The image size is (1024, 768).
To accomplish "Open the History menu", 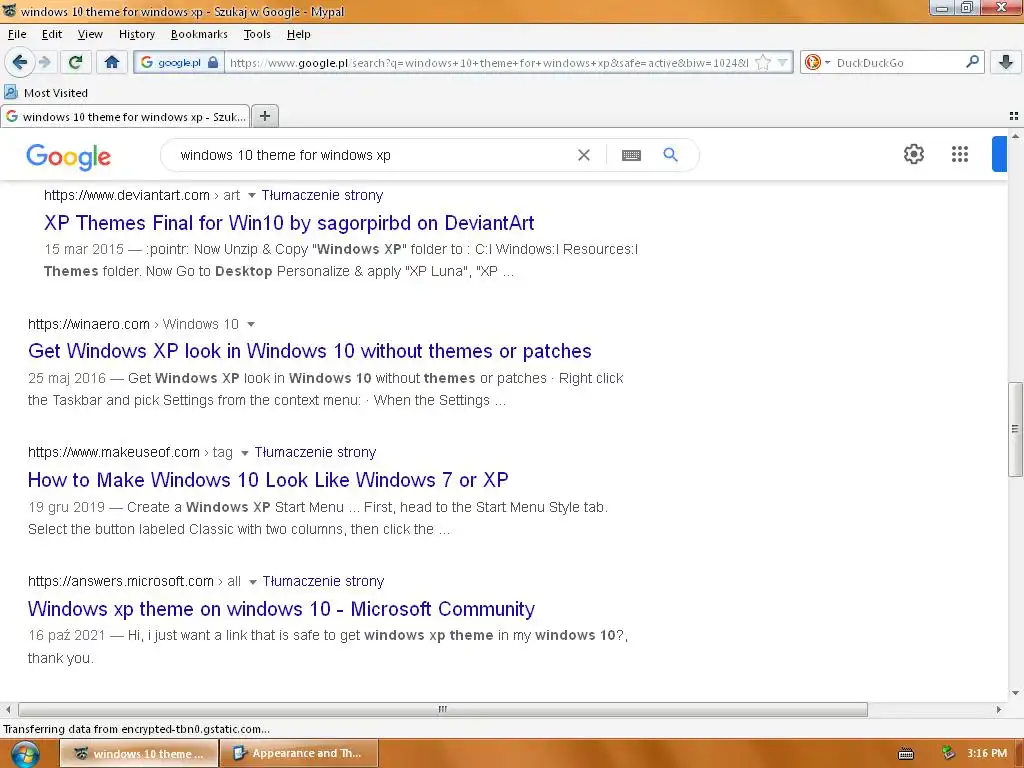I will tap(136, 34).
